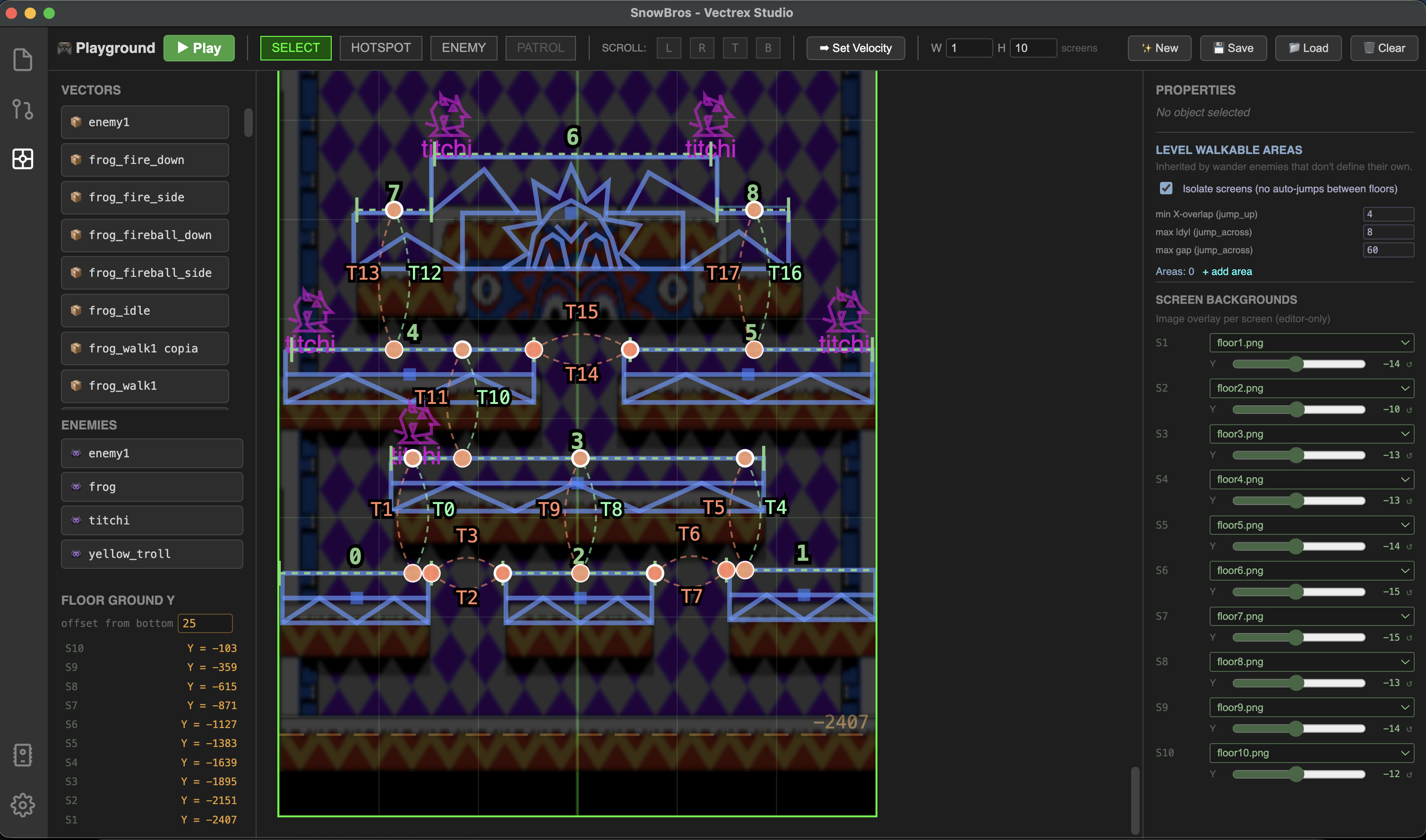Clear the level with Clear button
The image size is (1426, 840).
tap(1383, 48)
